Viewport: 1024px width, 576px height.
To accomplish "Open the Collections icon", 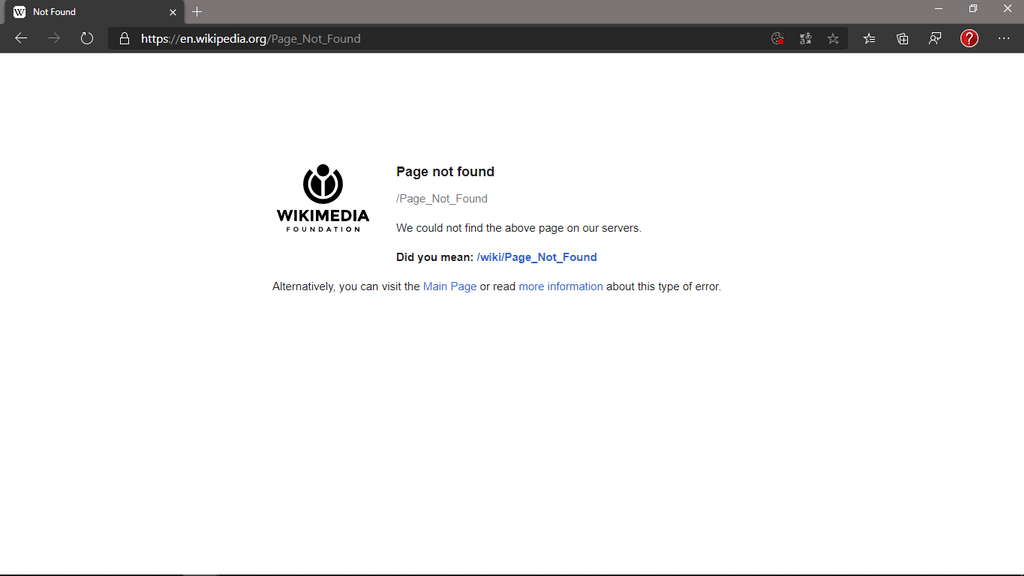I will (x=903, y=39).
